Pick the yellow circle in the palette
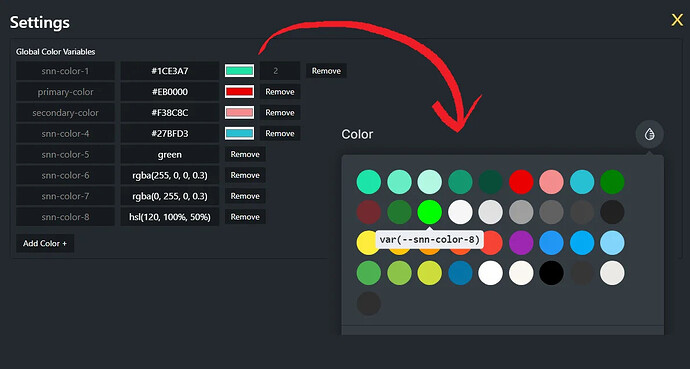Image resolution: width=690 pixels, height=369 pixels. click(367, 242)
